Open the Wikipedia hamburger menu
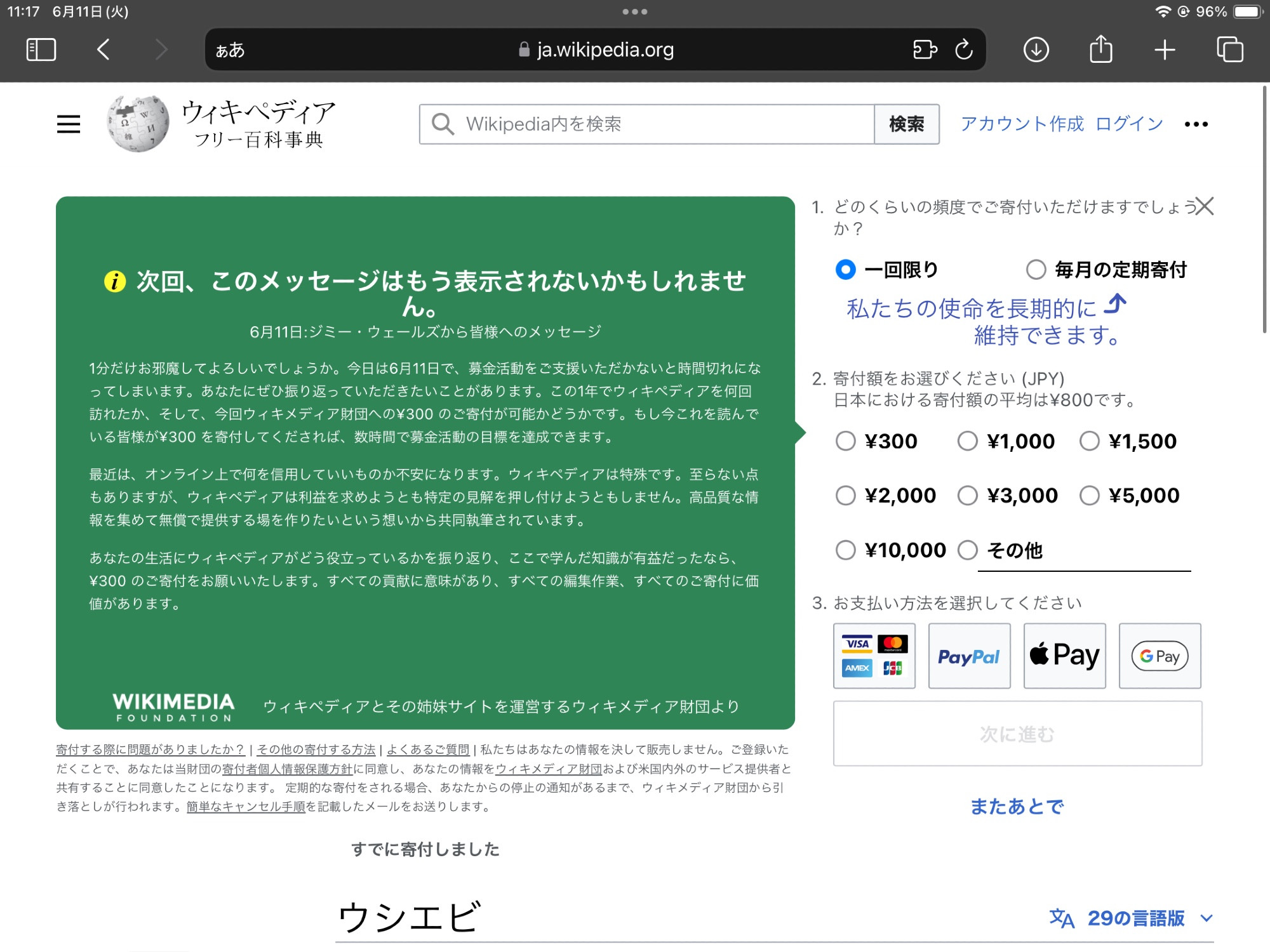1270x952 pixels. point(69,124)
